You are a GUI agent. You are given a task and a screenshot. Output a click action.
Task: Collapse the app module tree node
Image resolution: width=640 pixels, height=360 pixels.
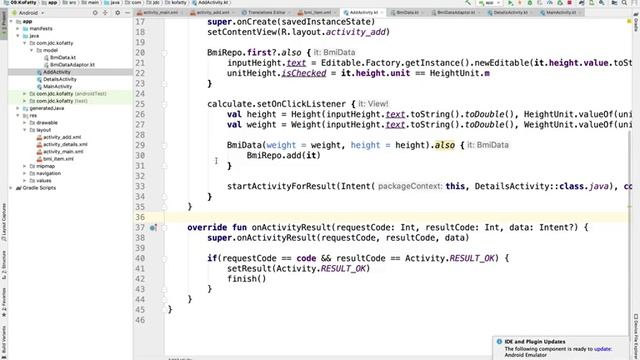tap(11, 21)
